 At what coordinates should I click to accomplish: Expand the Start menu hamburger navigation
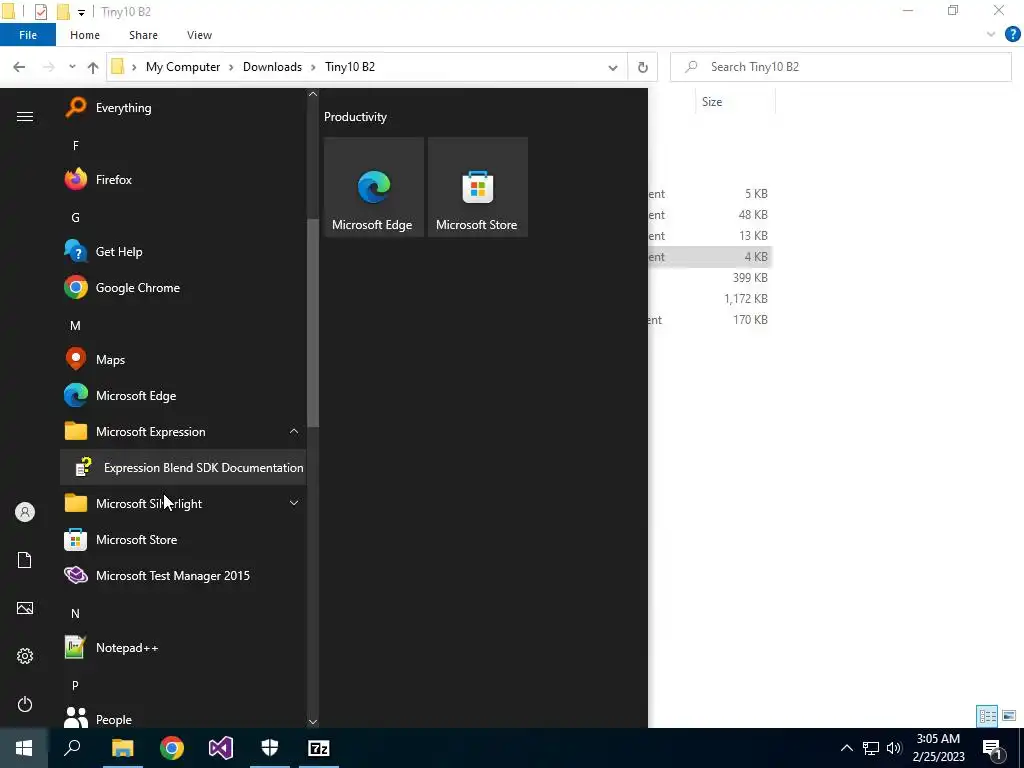pos(25,116)
